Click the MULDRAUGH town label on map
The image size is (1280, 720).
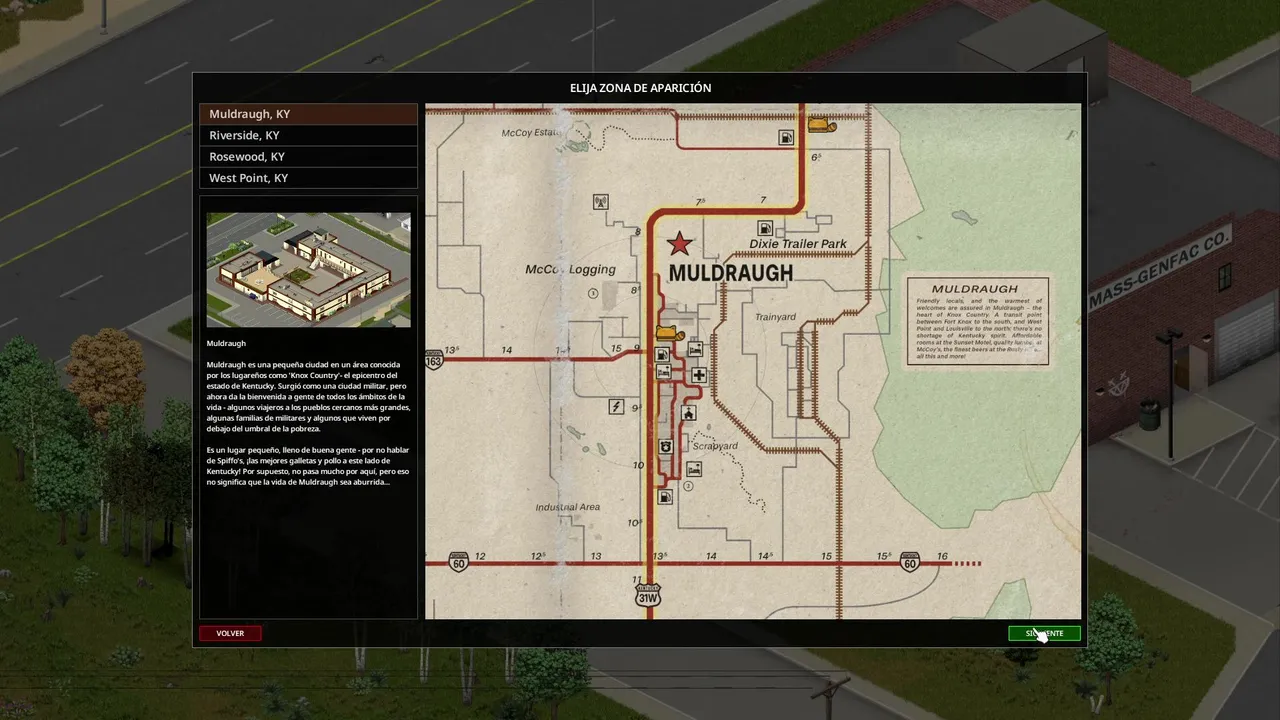730,273
